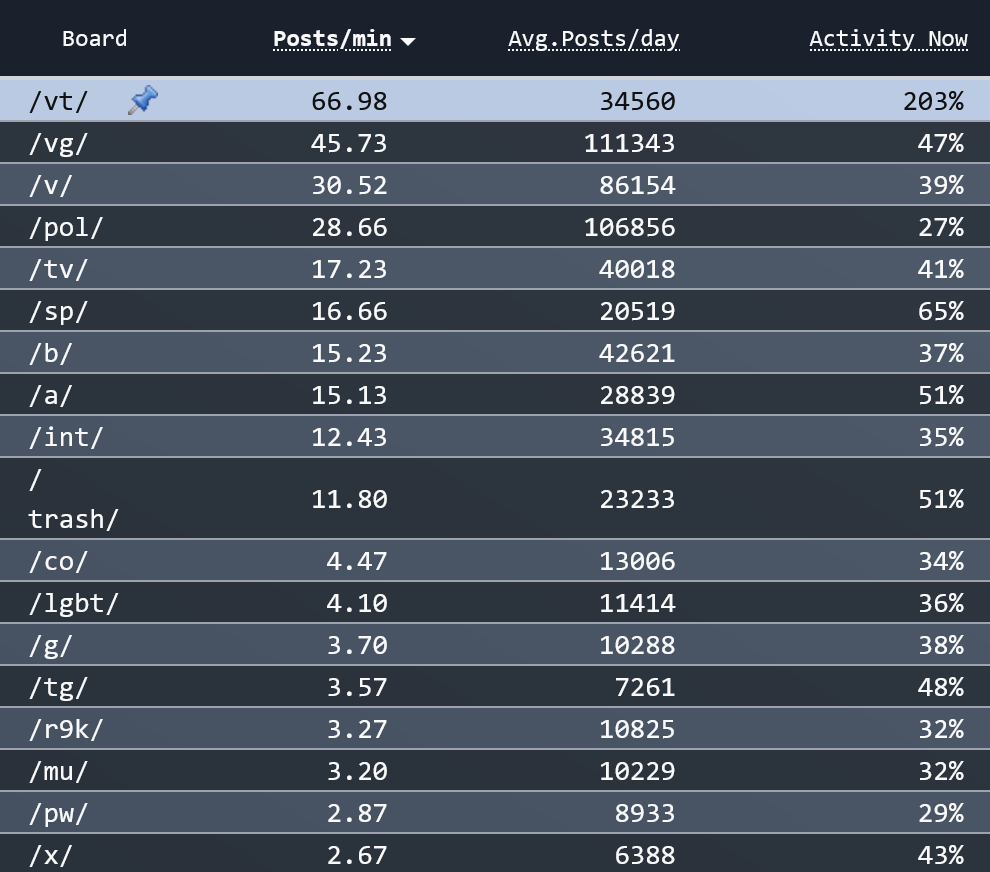Select the /lgbt/ board name
The width and height of the screenshot is (990, 872).
(73, 603)
